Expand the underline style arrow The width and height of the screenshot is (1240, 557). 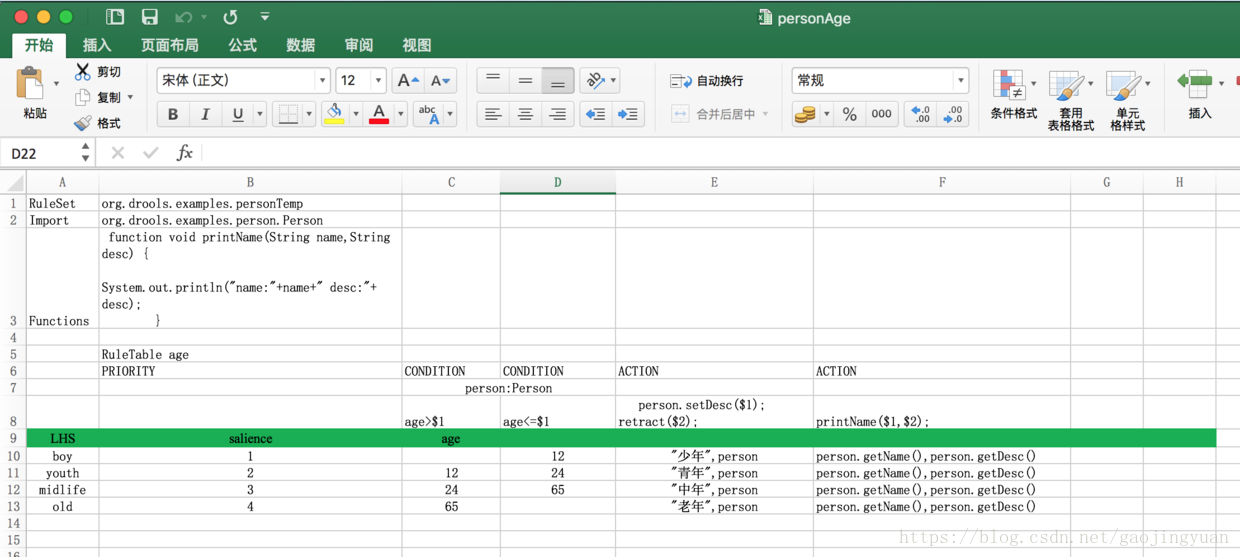[260, 114]
